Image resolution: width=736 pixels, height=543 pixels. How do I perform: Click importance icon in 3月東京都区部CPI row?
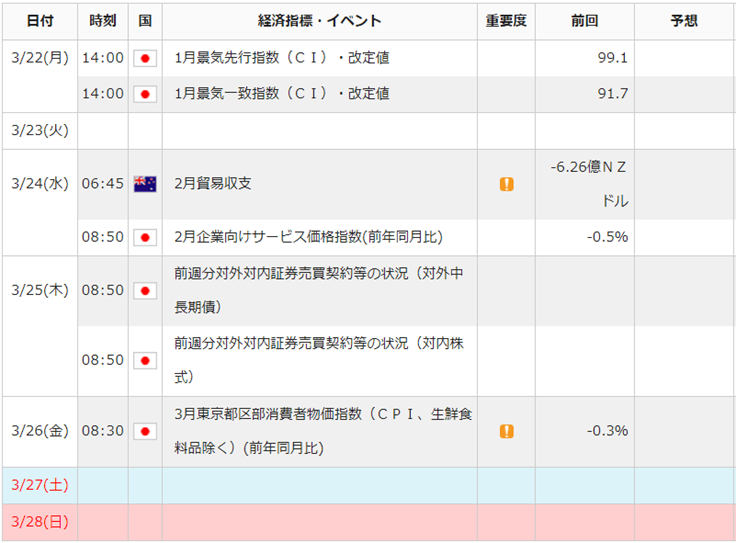click(506, 431)
